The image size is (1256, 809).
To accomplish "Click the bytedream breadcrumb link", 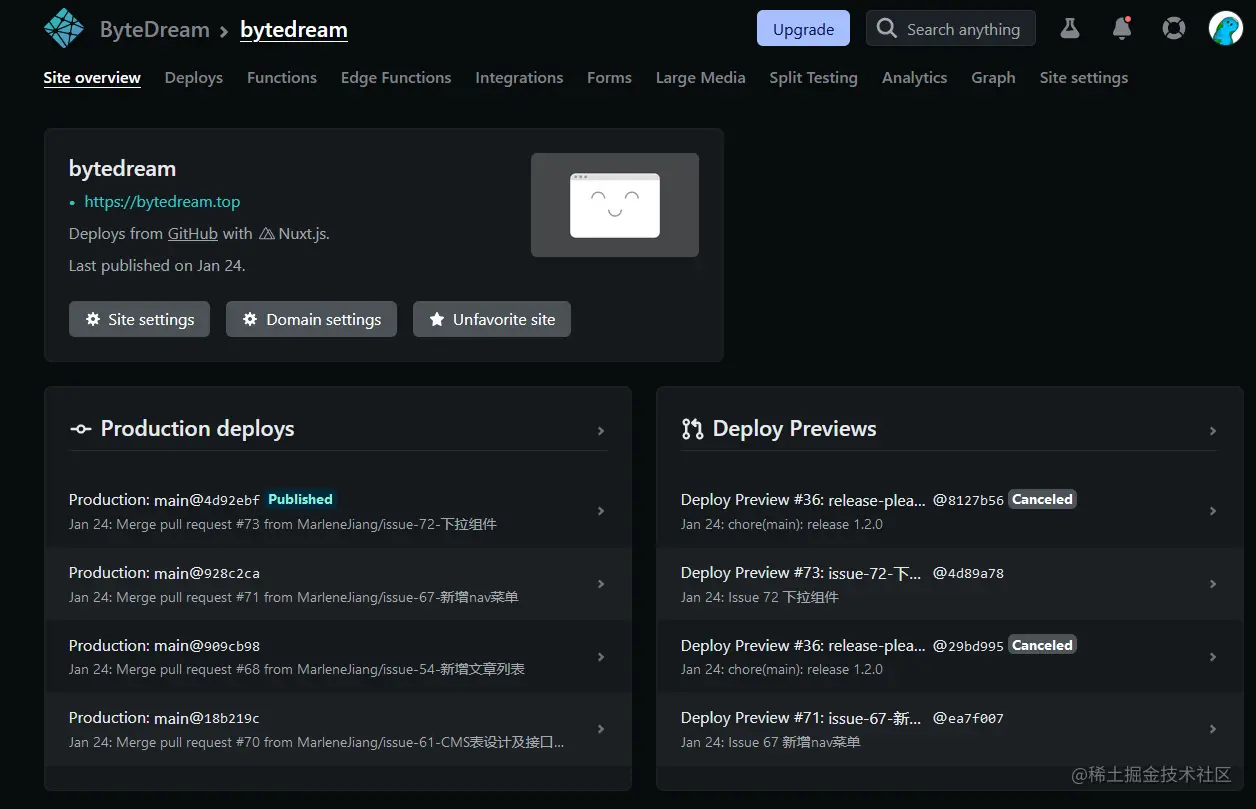I will [294, 30].
